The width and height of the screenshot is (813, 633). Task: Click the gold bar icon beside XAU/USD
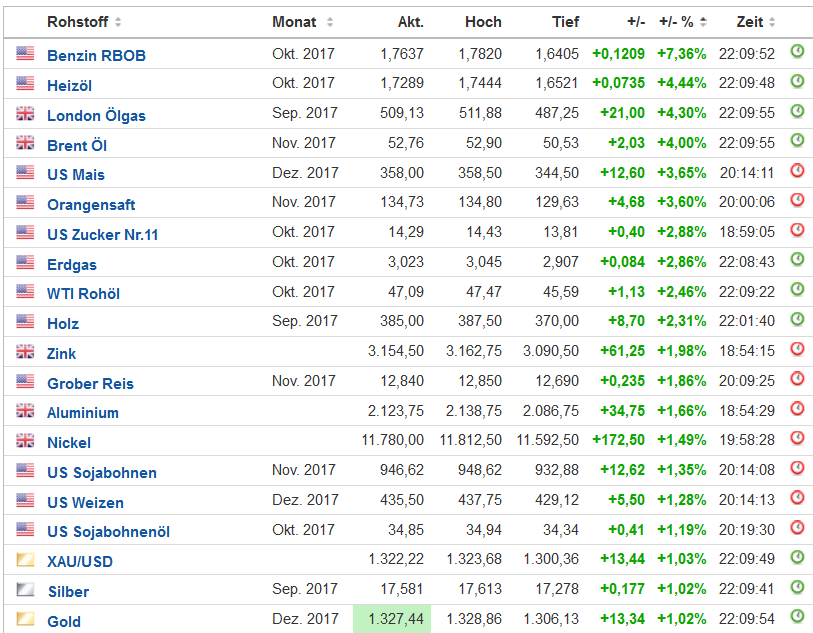[x=25, y=560]
